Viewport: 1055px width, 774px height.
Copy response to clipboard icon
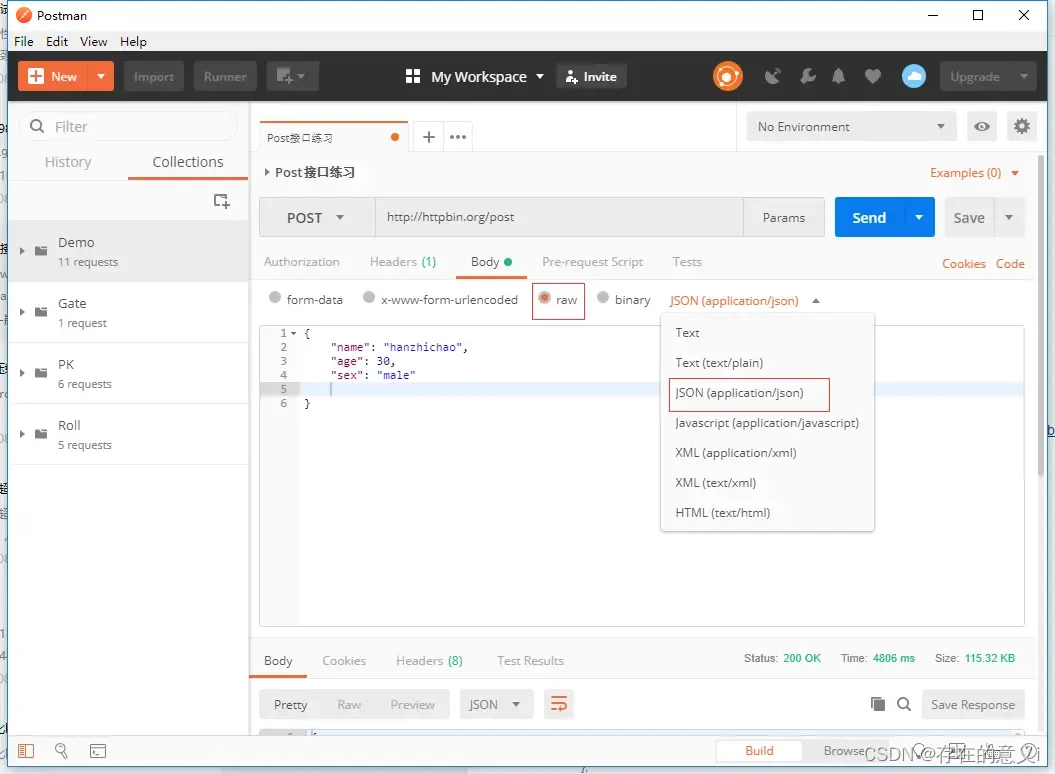click(877, 704)
